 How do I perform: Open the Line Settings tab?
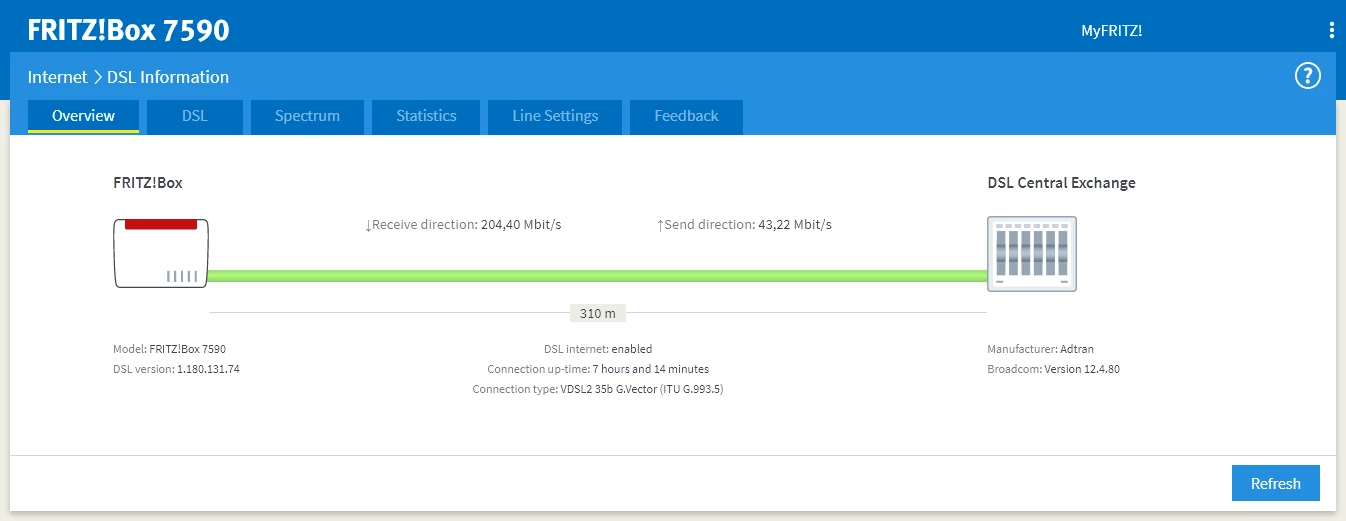555,116
